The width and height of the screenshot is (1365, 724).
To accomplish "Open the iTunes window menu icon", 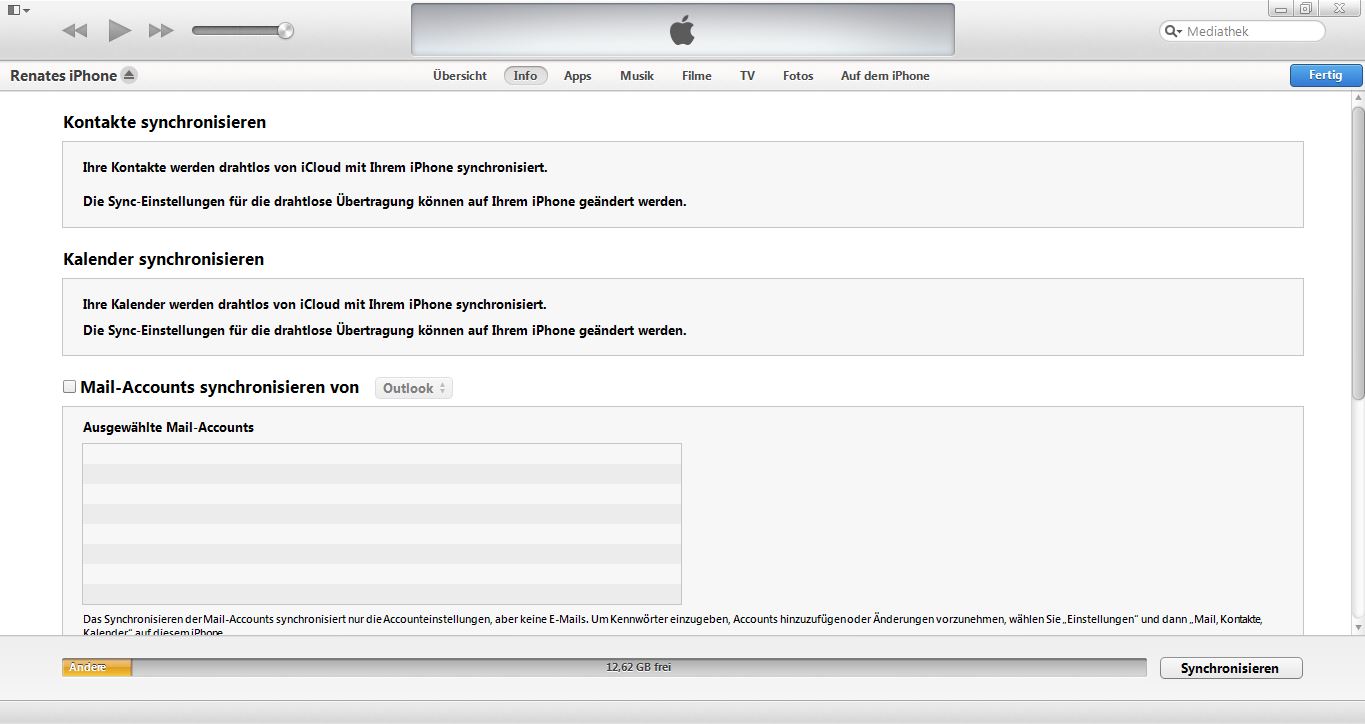I will click(18, 9).
